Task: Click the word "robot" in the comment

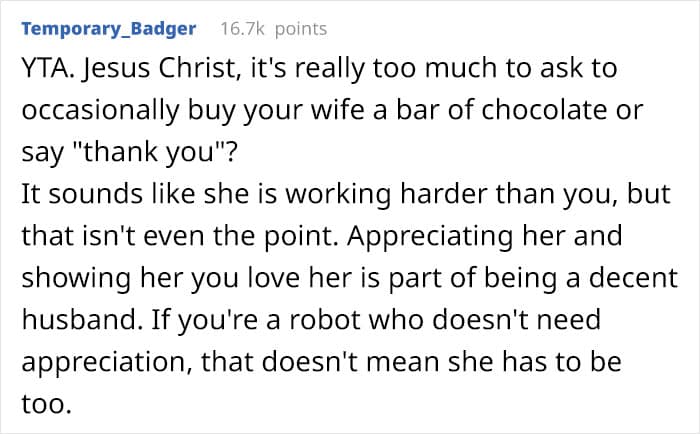Action: [325, 320]
